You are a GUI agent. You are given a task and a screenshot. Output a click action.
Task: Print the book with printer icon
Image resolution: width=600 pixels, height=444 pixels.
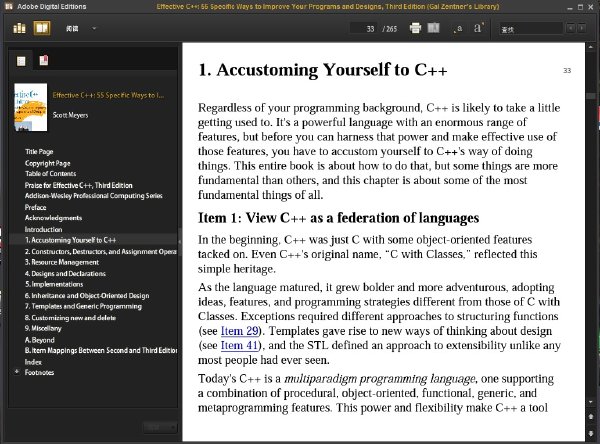click(415, 28)
